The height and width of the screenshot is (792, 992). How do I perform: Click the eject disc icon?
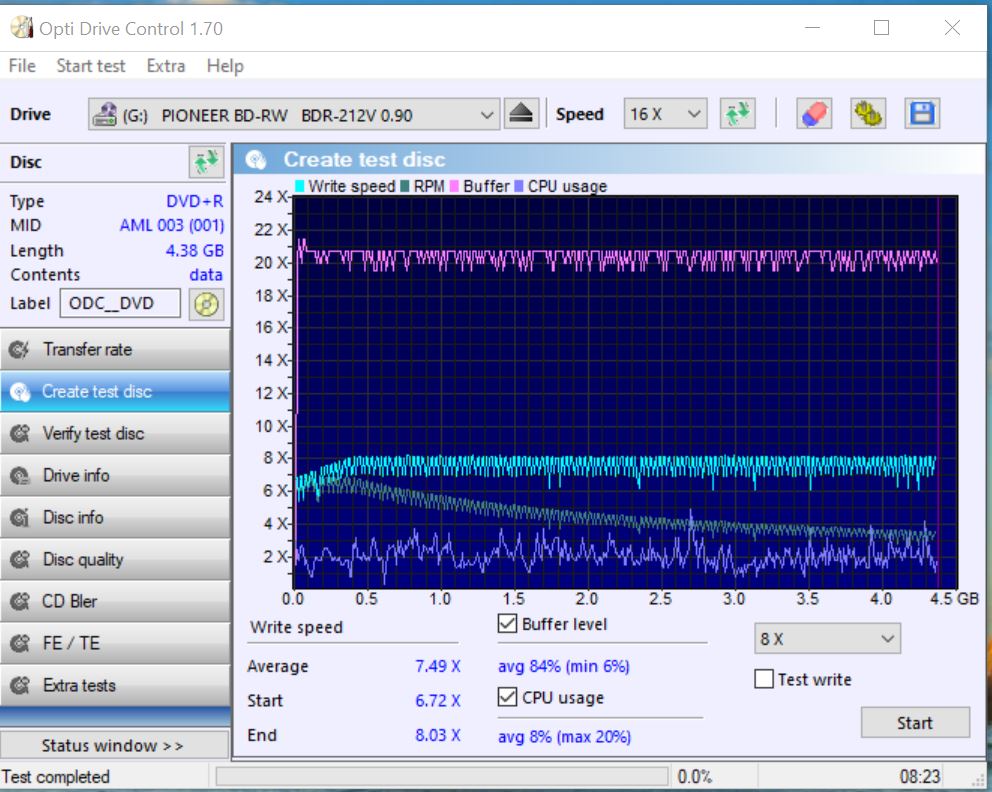click(x=521, y=114)
